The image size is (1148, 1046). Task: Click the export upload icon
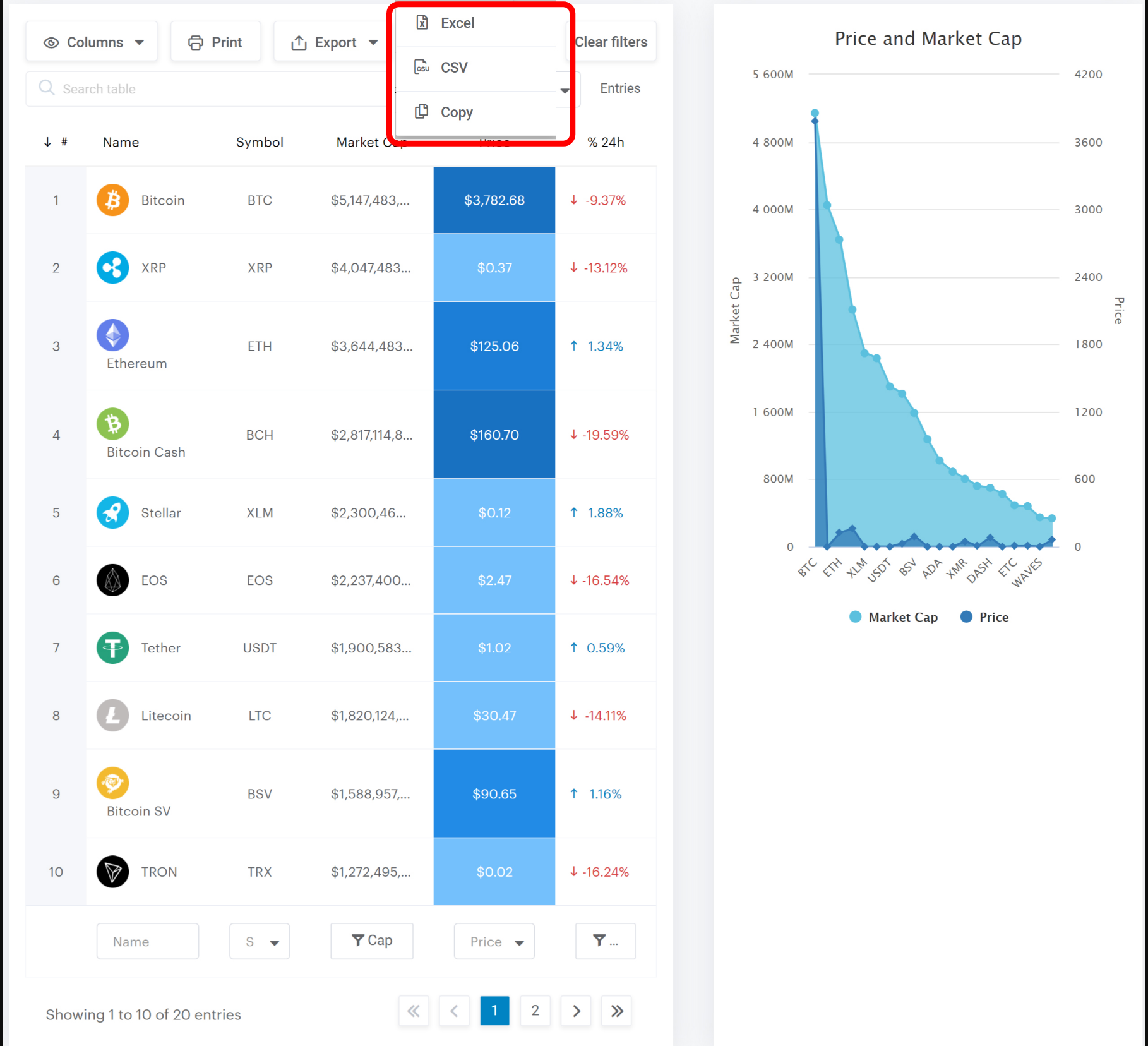tap(299, 42)
